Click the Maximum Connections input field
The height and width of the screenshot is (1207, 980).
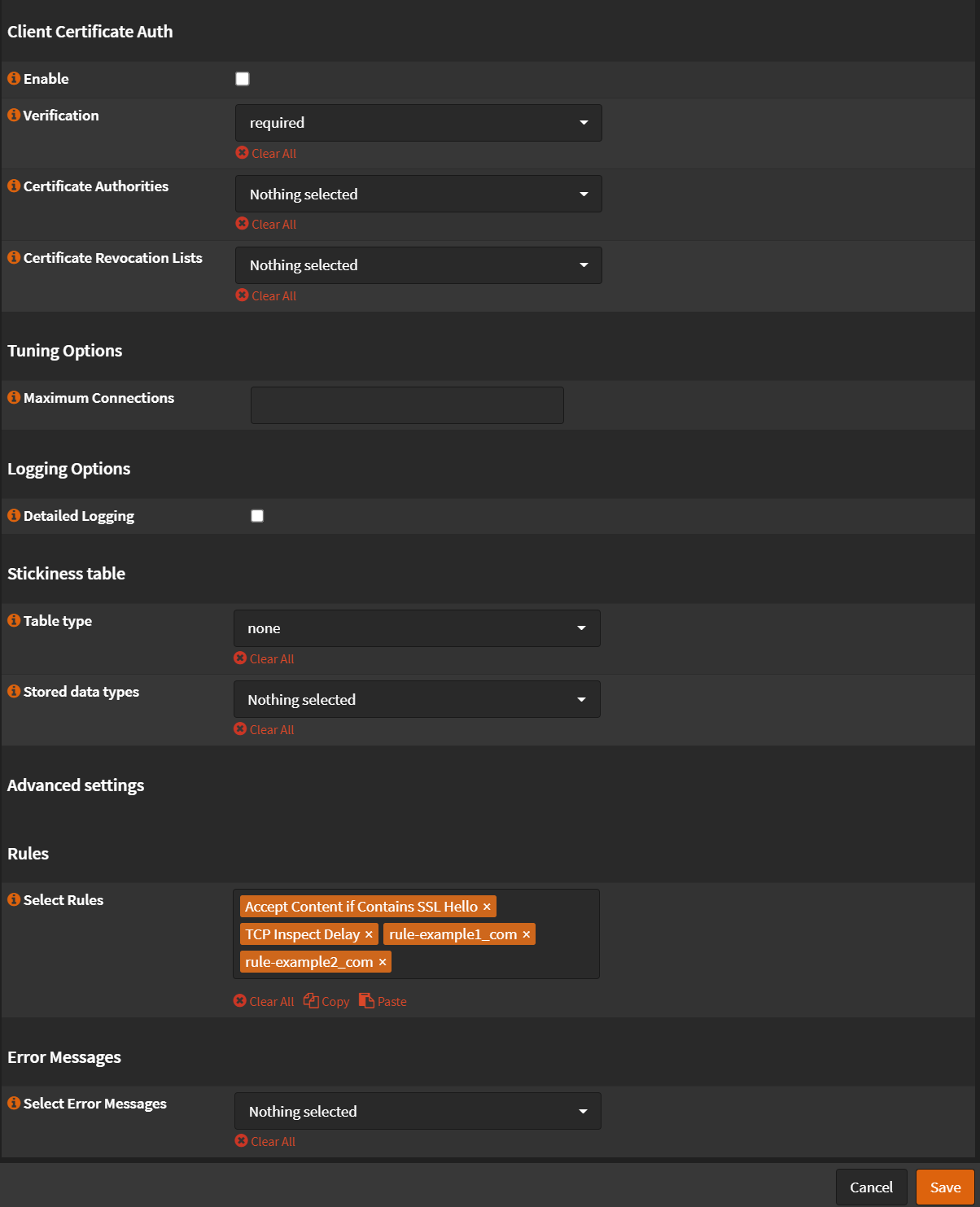coord(407,405)
